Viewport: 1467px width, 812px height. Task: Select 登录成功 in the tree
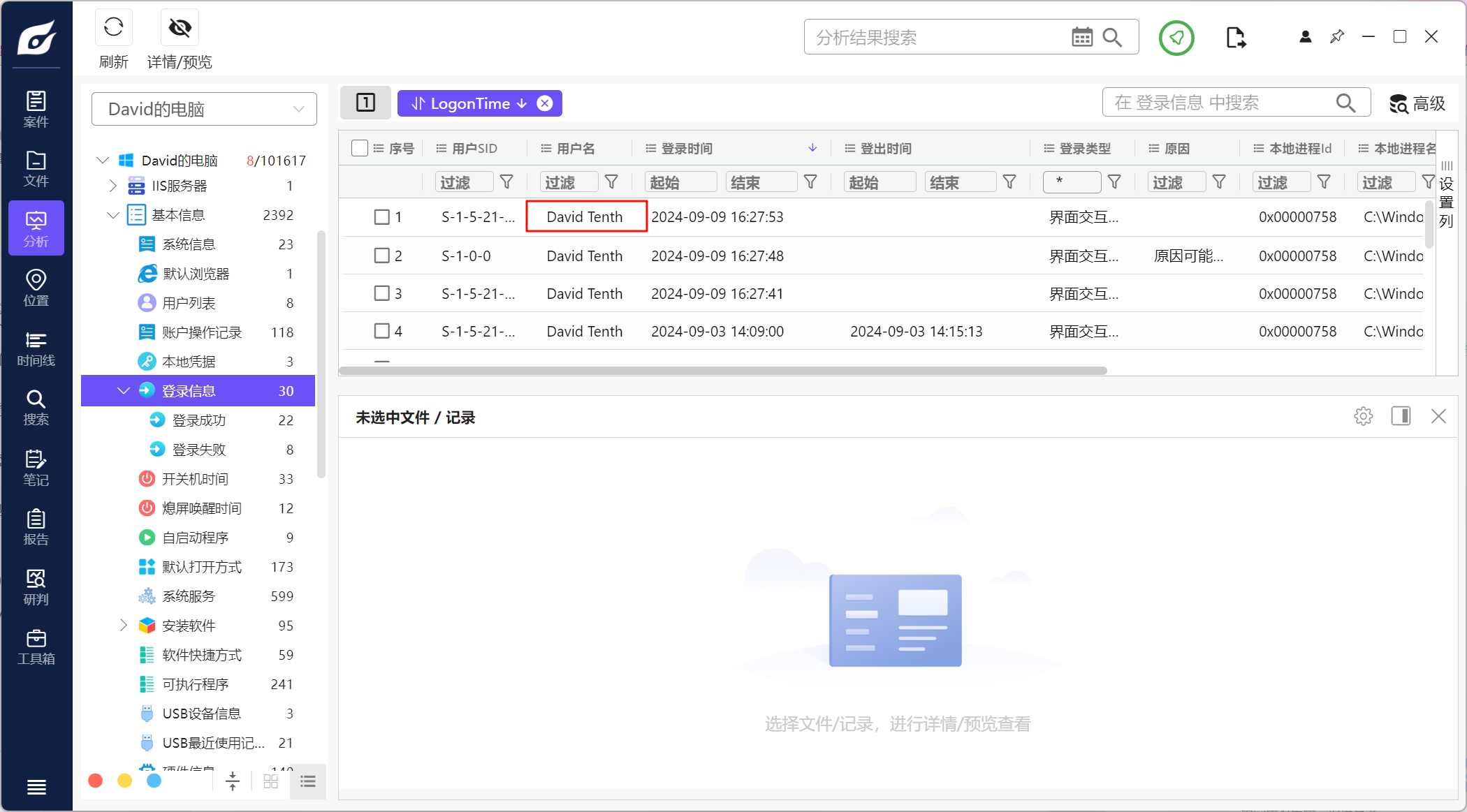[x=198, y=420]
